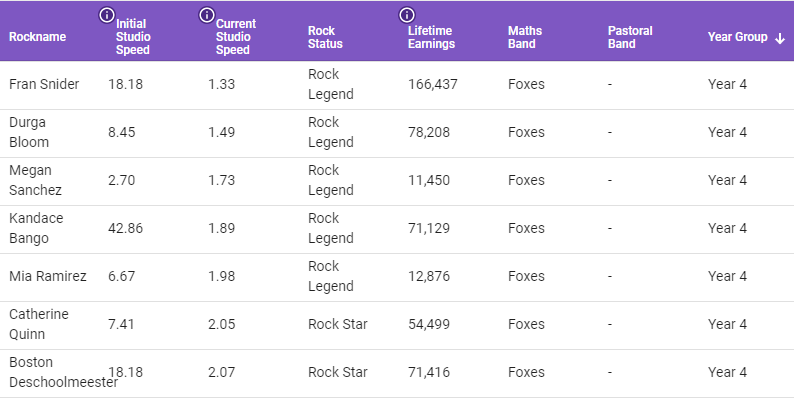794x402 pixels.
Task: Click info icon above Initial Studio Speed
Action: point(106,15)
